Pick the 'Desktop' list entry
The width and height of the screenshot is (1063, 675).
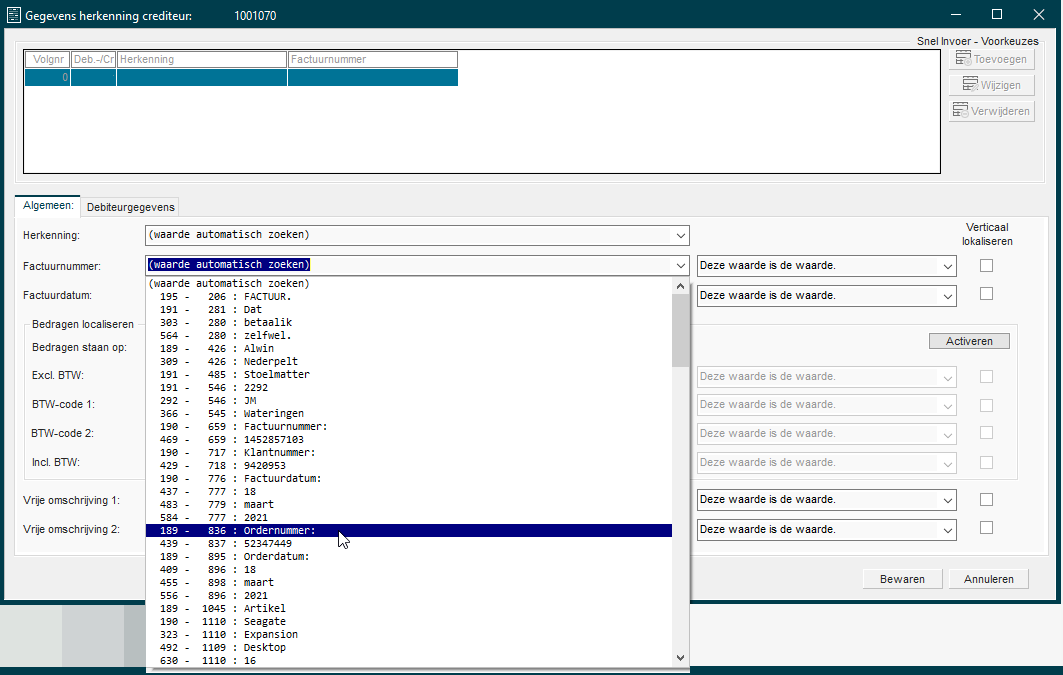(x=409, y=647)
